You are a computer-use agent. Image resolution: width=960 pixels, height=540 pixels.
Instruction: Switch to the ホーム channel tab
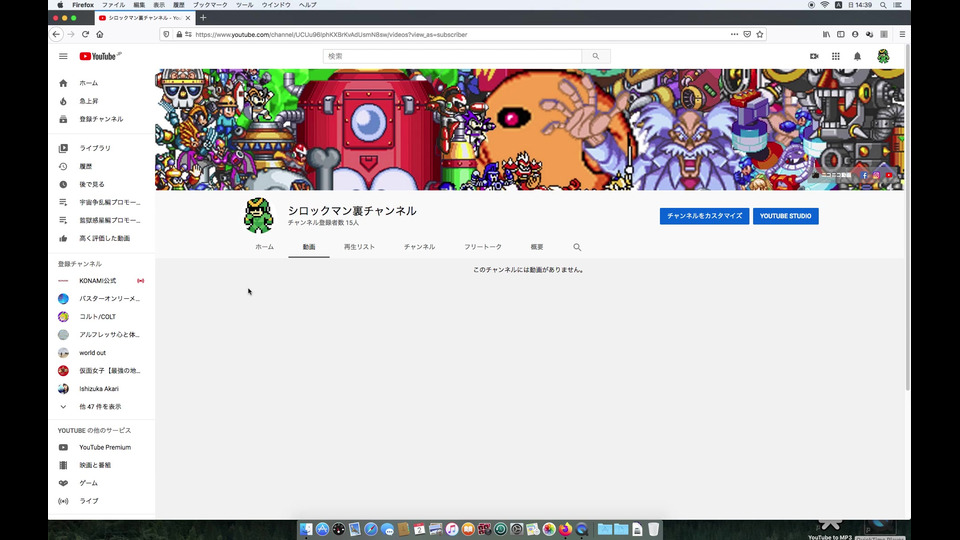pyautogui.click(x=264, y=247)
